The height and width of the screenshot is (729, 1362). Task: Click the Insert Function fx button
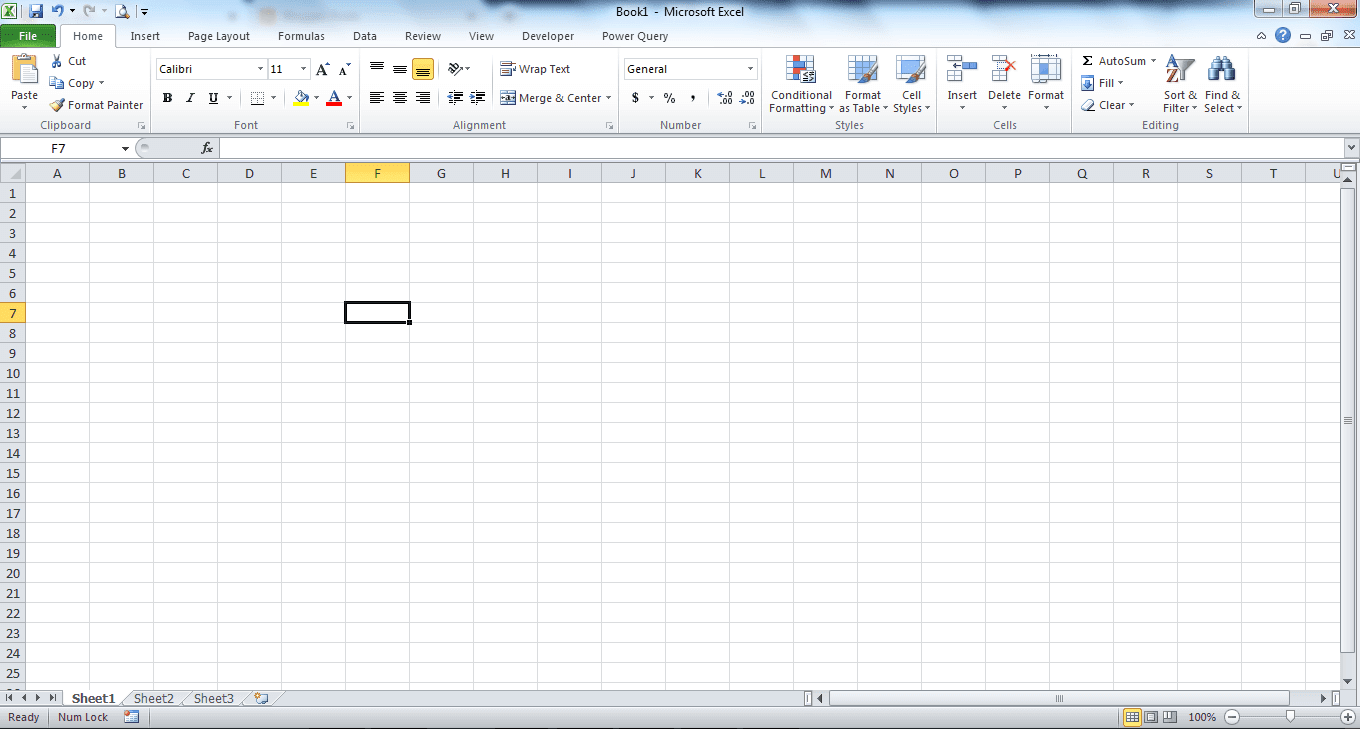(207, 147)
